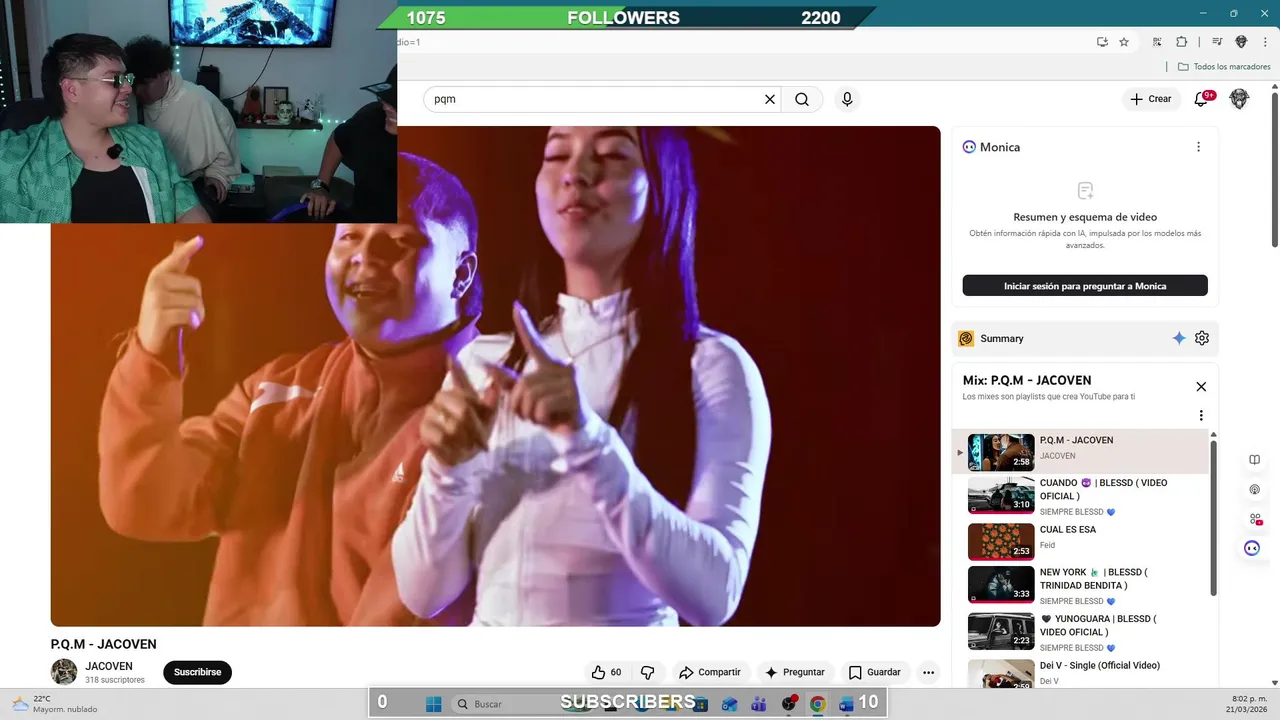Image resolution: width=1280 pixels, height=720 pixels.
Task: Click the search magnifier button
Action: click(802, 99)
